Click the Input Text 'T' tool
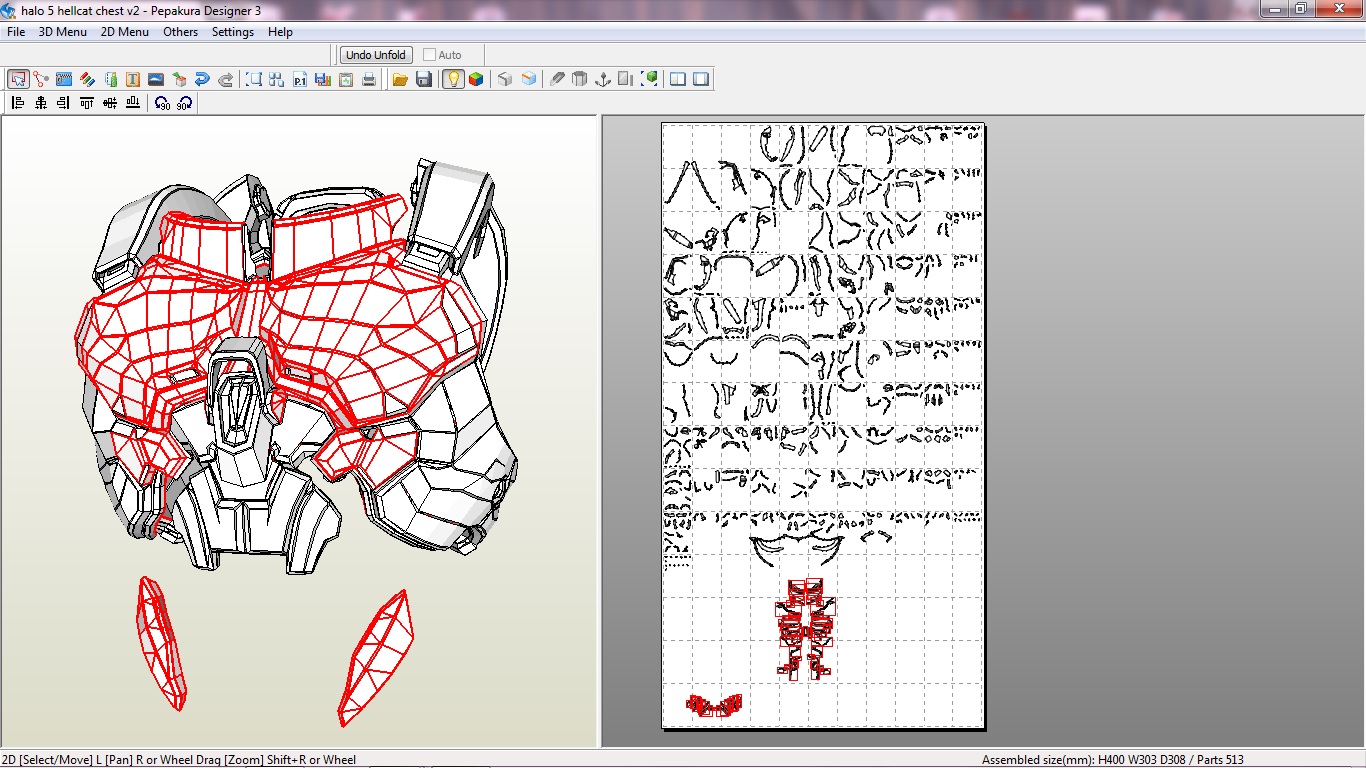The height and width of the screenshot is (768, 1366). click(133, 79)
